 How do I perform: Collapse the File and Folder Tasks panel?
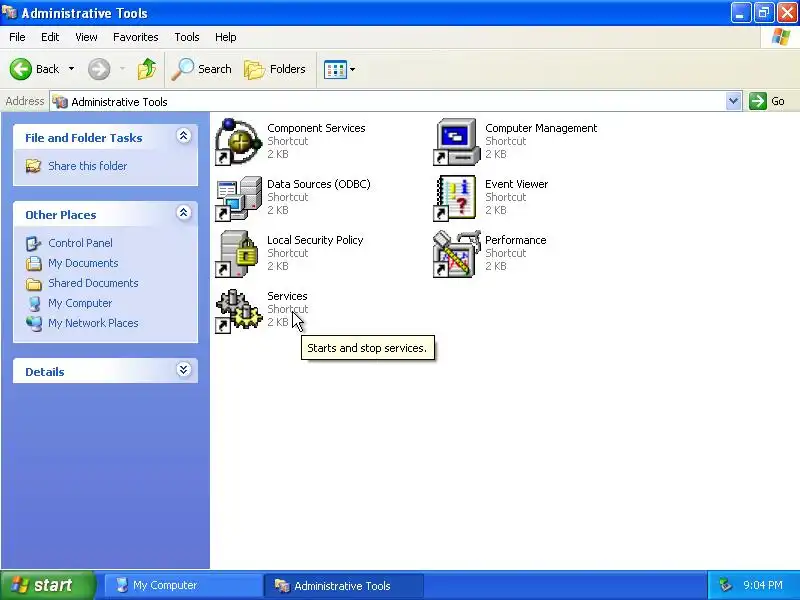pos(184,136)
